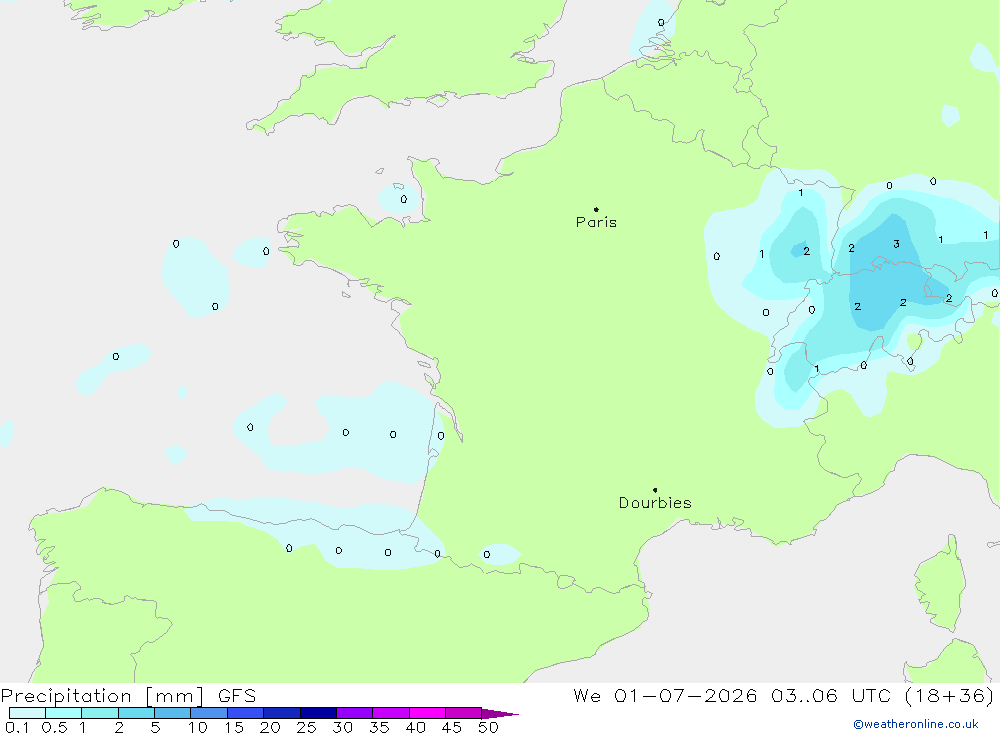1000x733 pixels.
Task: Click the legend value label '0.1'
Action: pyautogui.click(x=17, y=727)
